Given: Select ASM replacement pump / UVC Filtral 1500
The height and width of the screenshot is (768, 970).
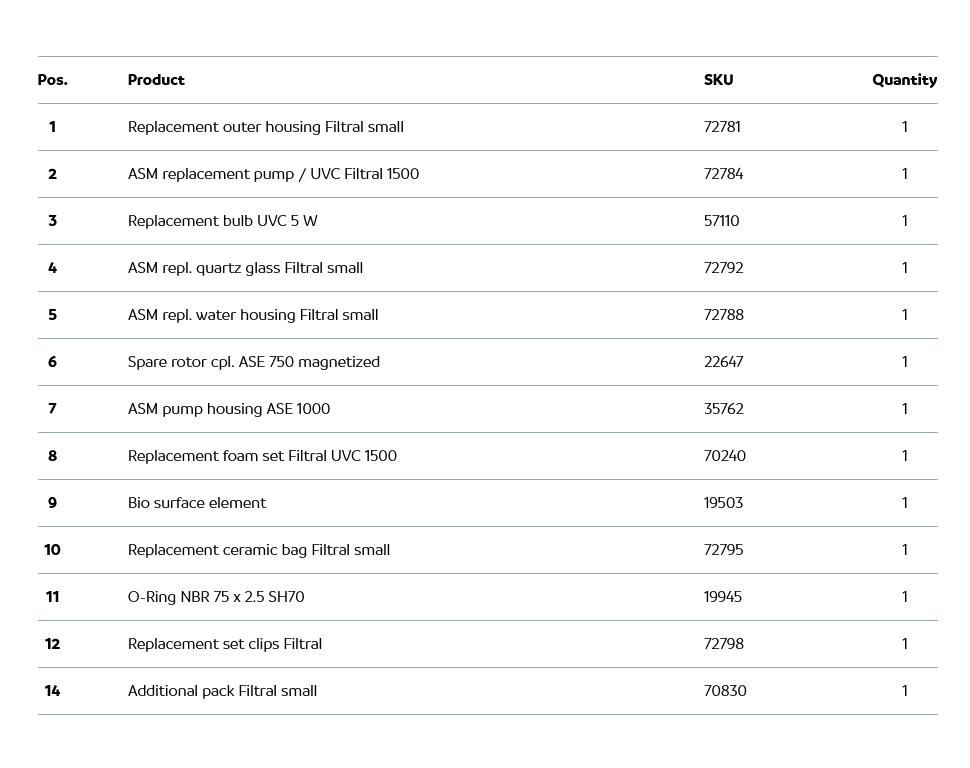Looking at the screenshot, I should (273, 174).
